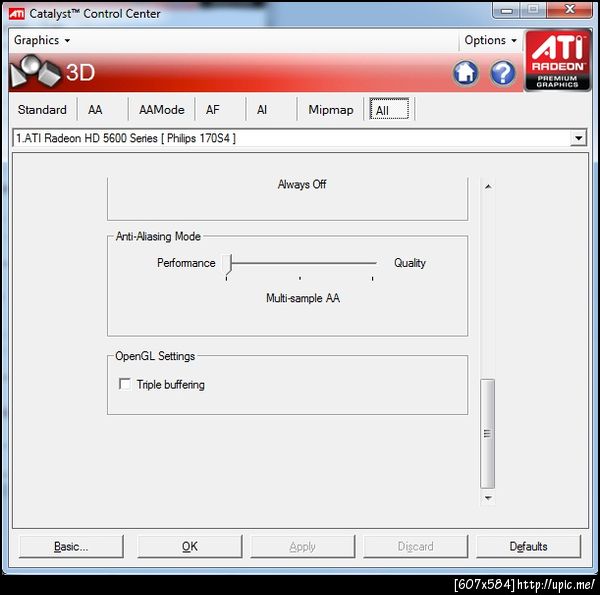600x595 pixels.
Task: Click the ATI title bar icon
Action: [x=17, y=14]
